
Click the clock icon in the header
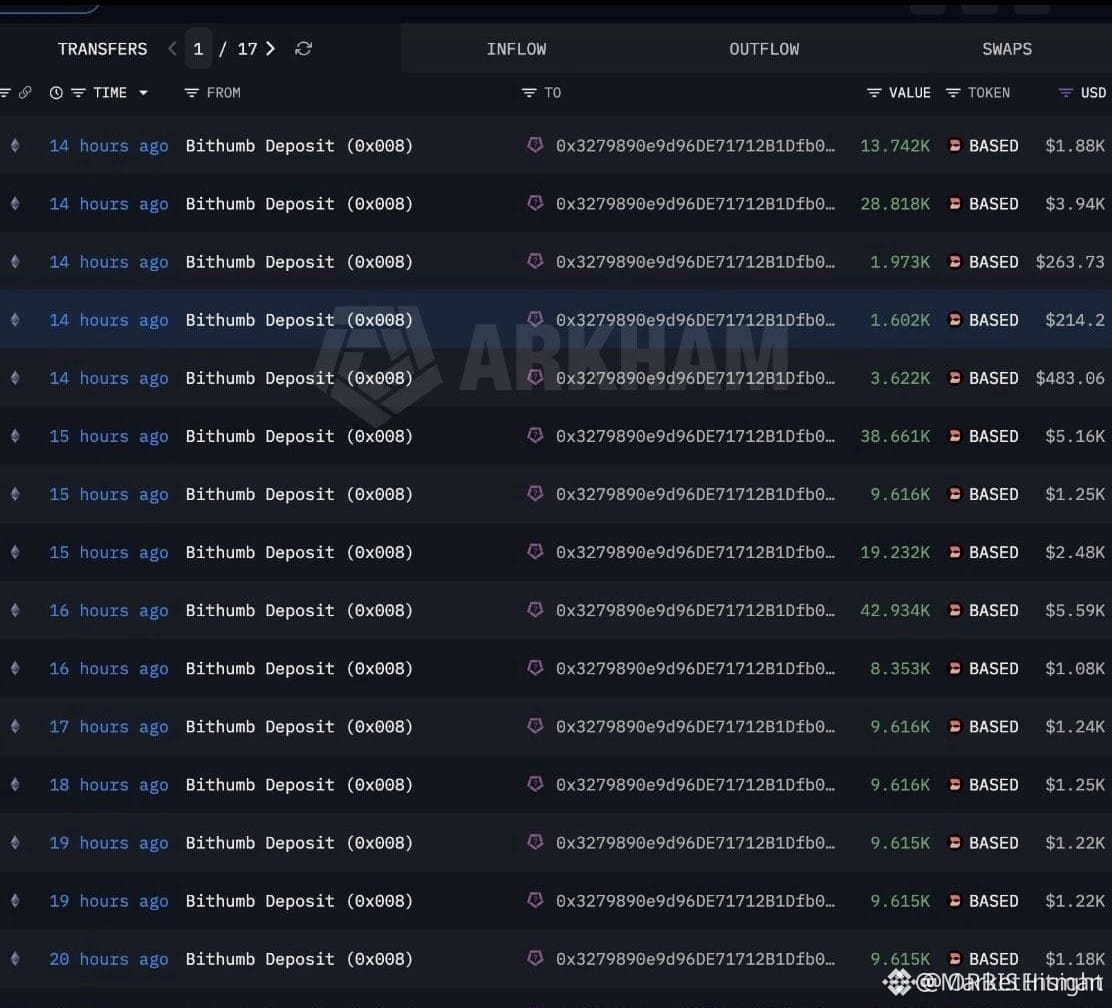(56, 93)
